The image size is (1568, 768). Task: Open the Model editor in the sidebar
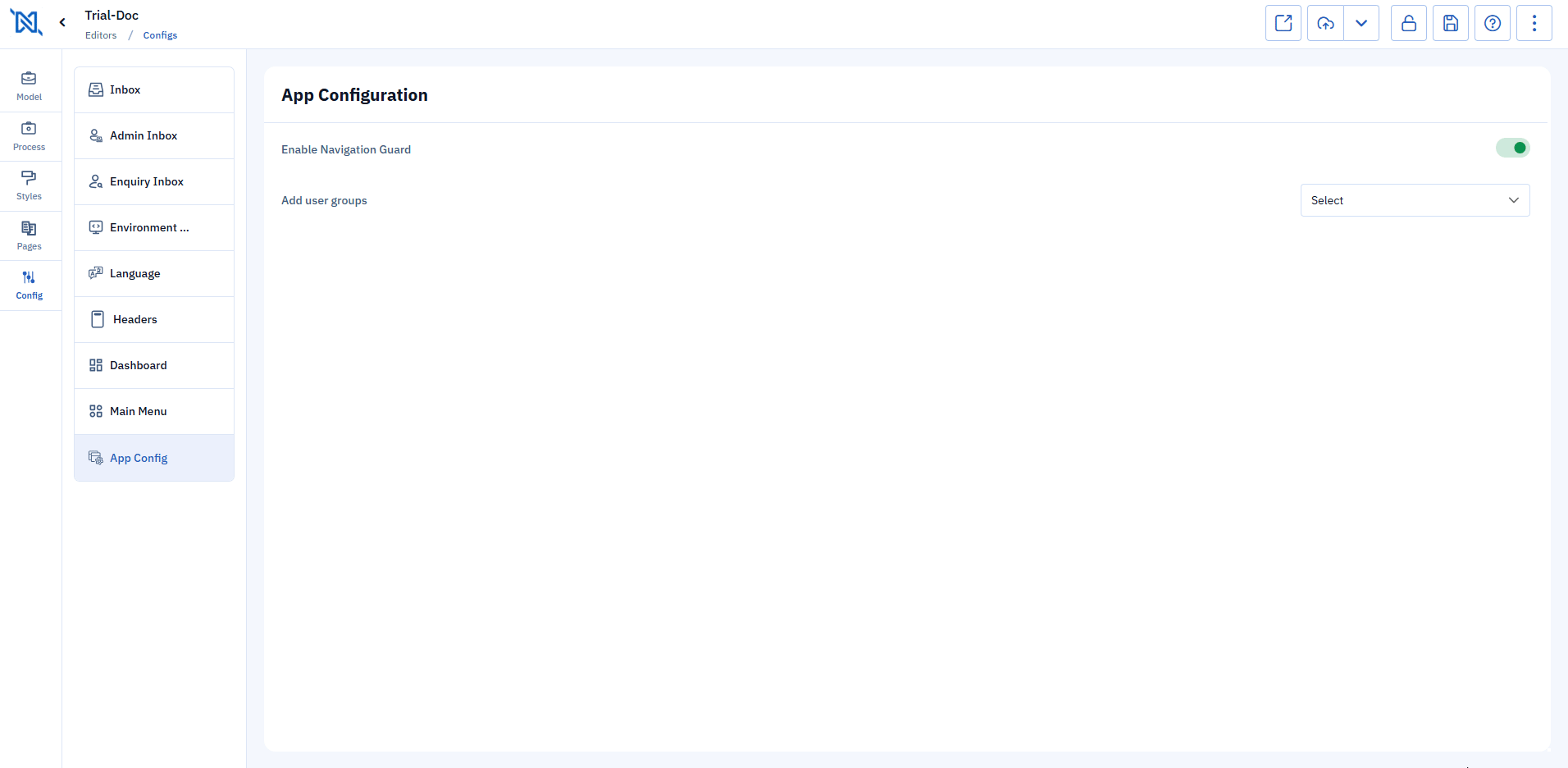(30, 86)
